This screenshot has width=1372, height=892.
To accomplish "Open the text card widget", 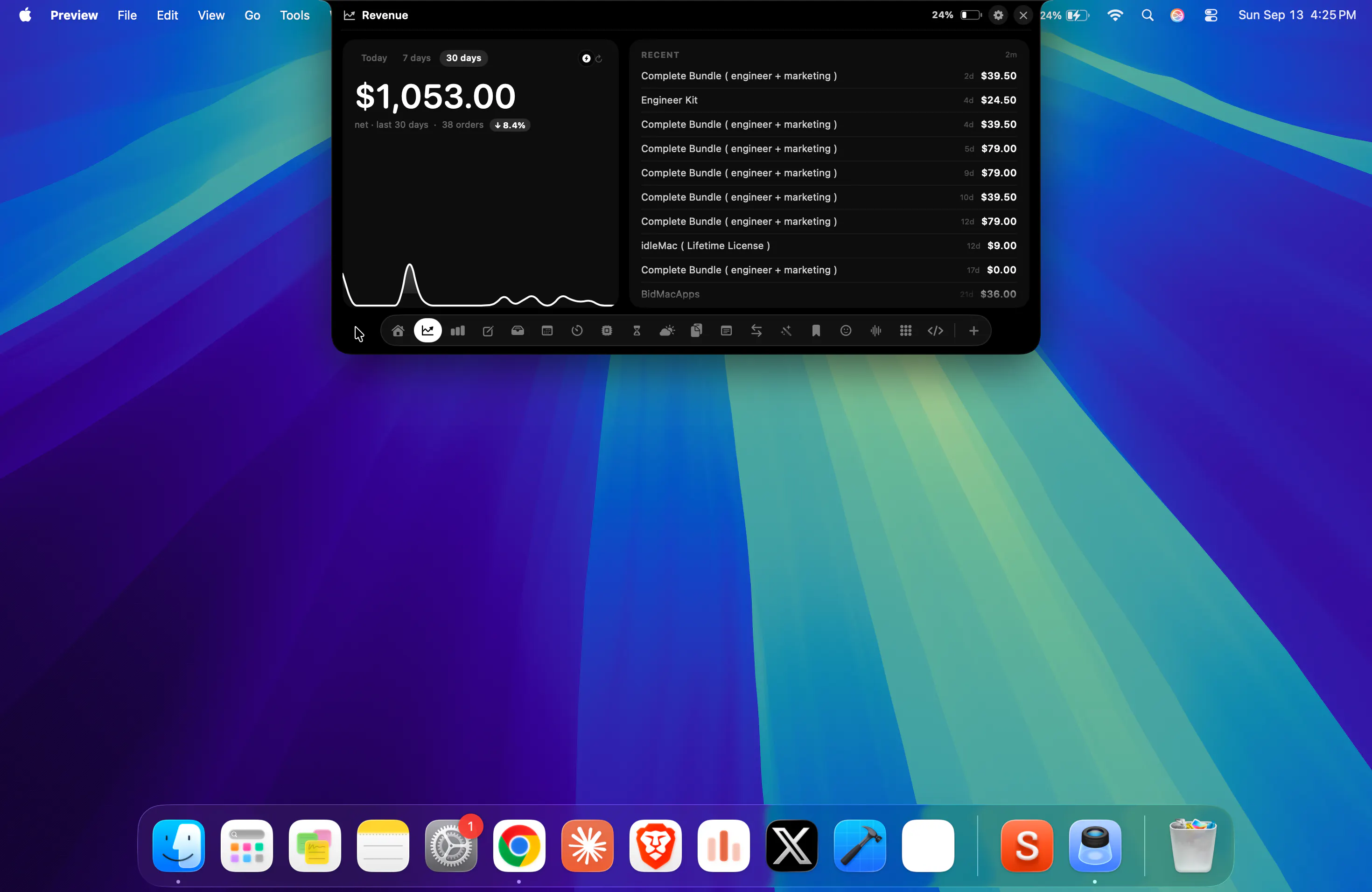I will [x=726, y=331].
